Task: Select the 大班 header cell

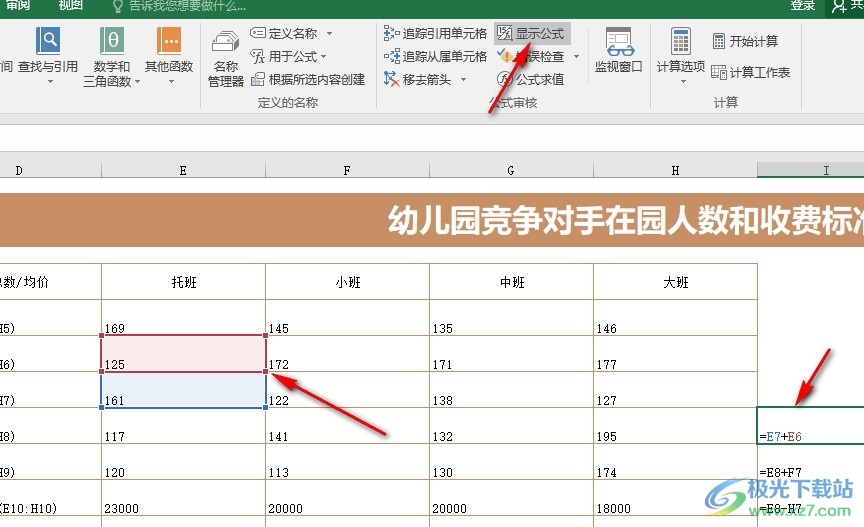Action: point(676,282)
